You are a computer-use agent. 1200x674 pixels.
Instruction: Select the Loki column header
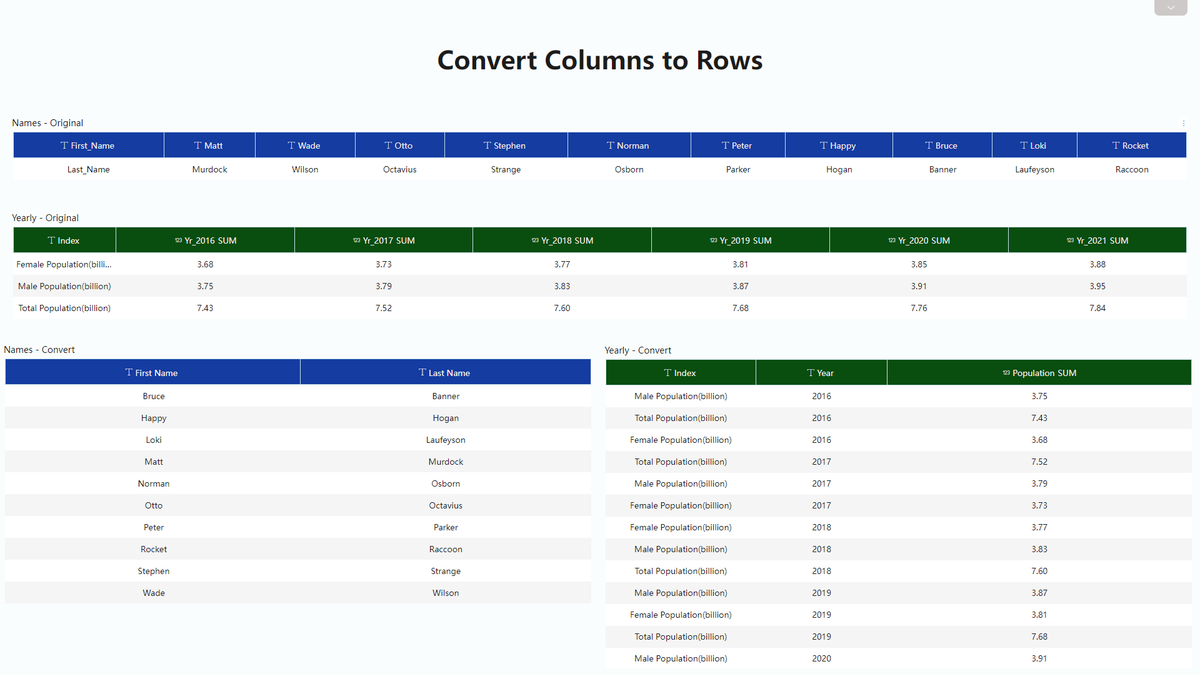coord(1034,145)
